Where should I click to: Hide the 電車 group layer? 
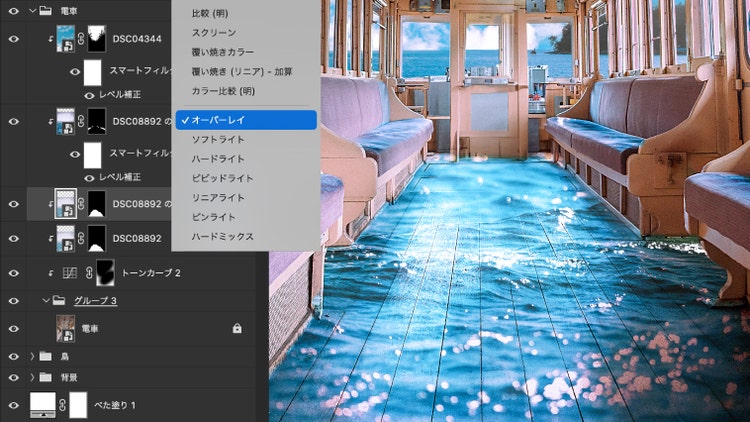(13, 11)
